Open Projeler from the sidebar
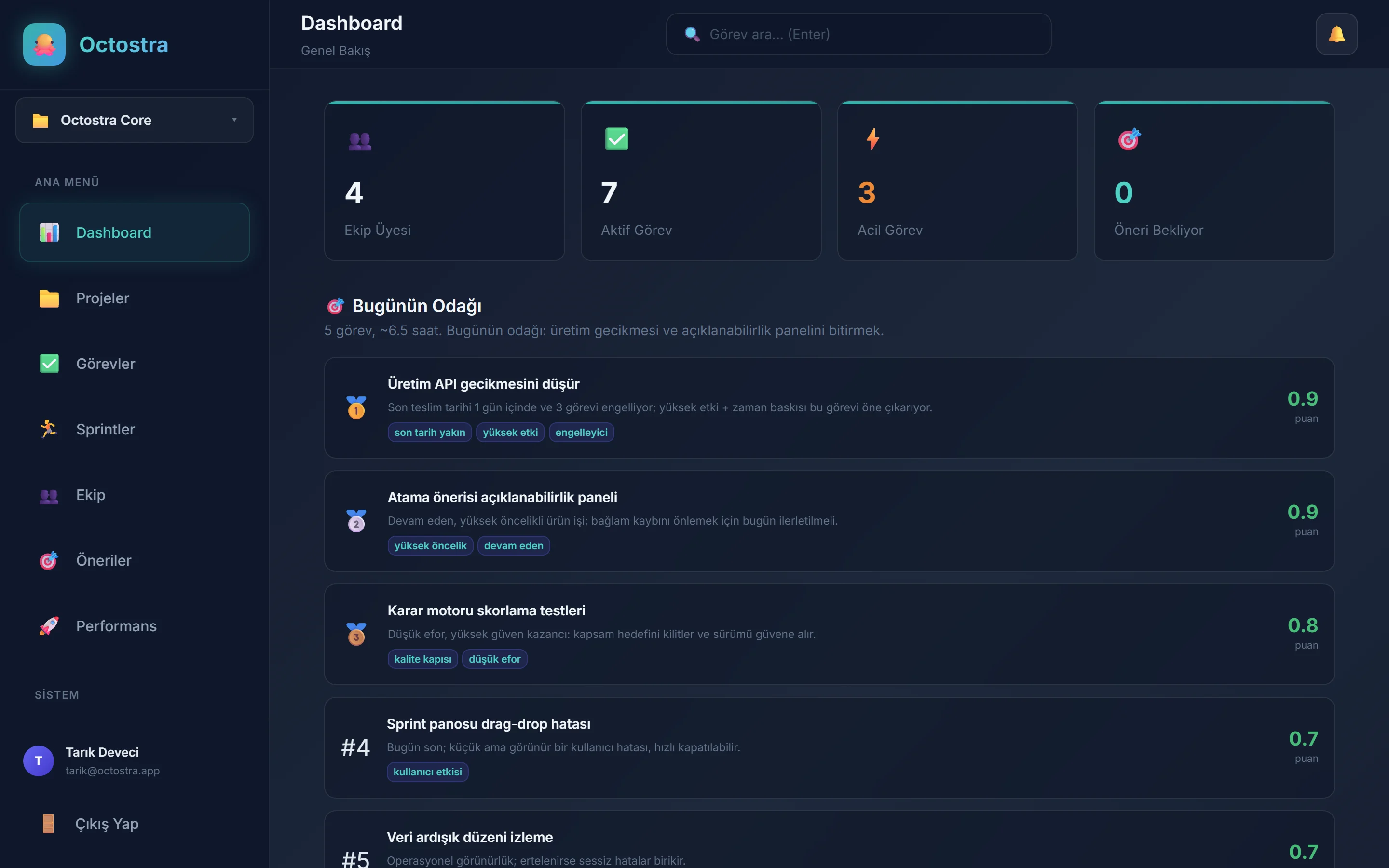Screen dimensions: 1389x868 point(134,298)
